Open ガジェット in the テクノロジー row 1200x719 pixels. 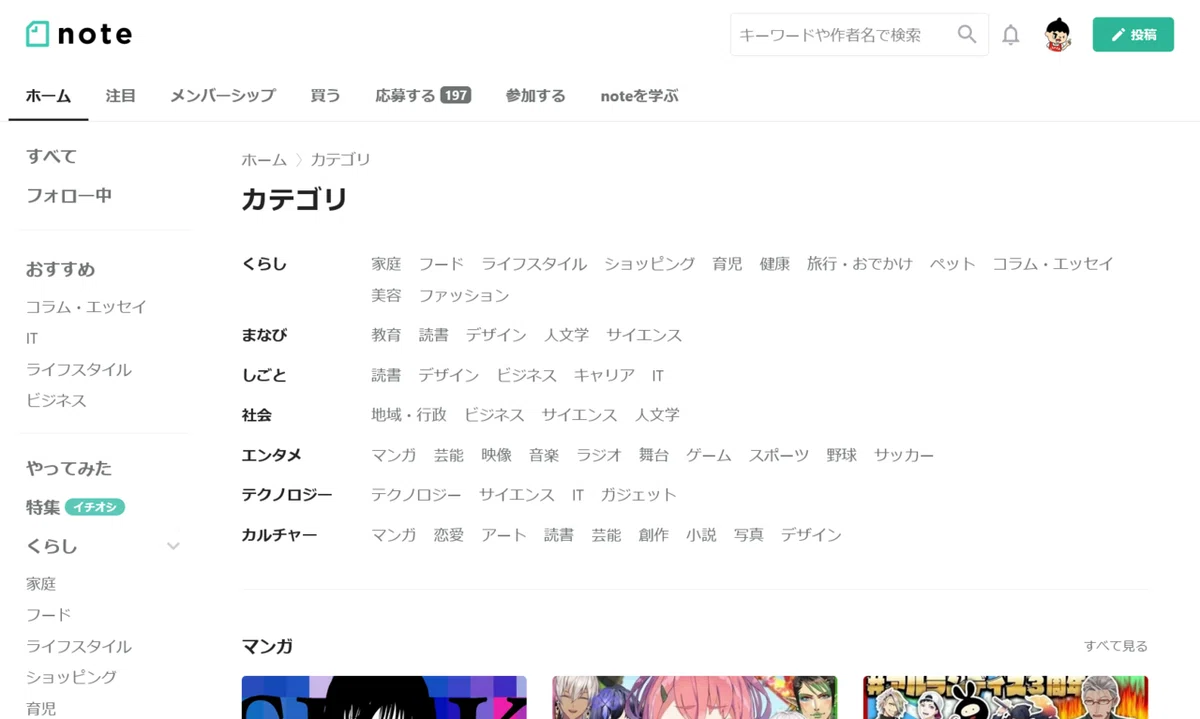pyautogui.click(x=638, y=495)
